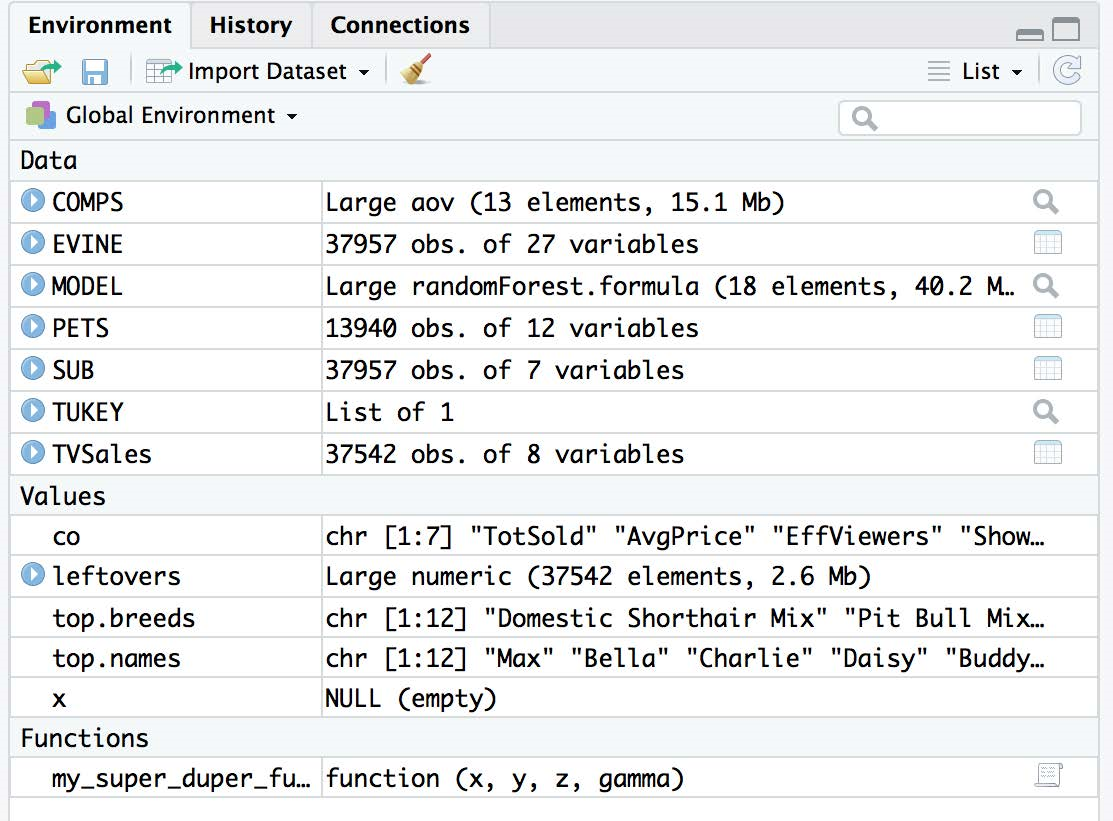The height and width of the screenshot is (821, 1113).
Task: View EVINE data table grid icon
Action: tap(1047, 243)
